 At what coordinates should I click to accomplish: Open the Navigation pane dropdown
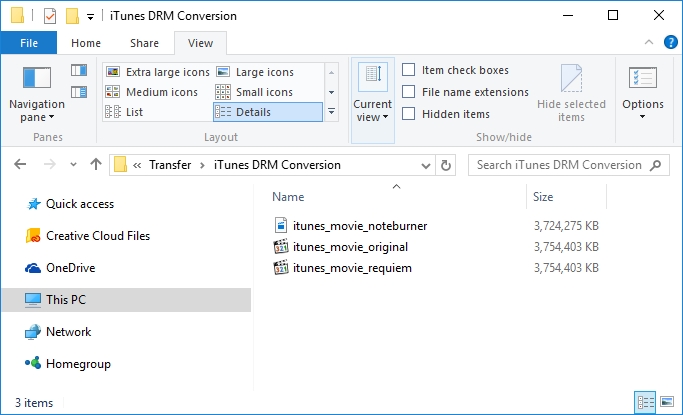(x=37, y=94)
